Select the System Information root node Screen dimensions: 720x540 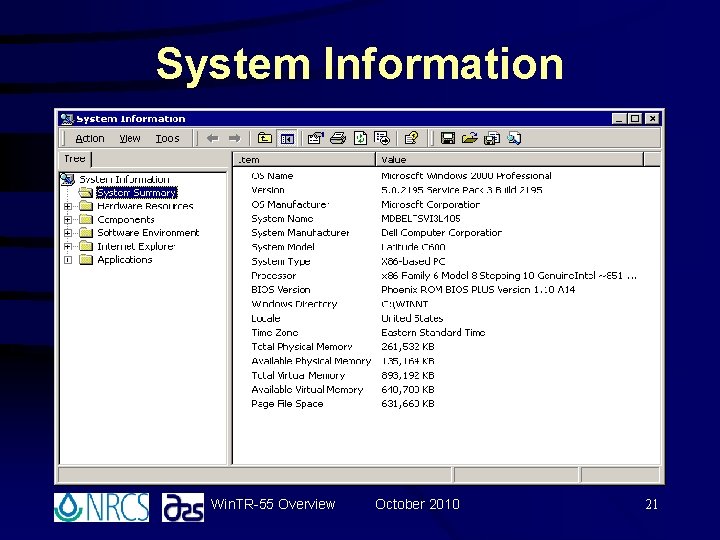tap(124, 179)
